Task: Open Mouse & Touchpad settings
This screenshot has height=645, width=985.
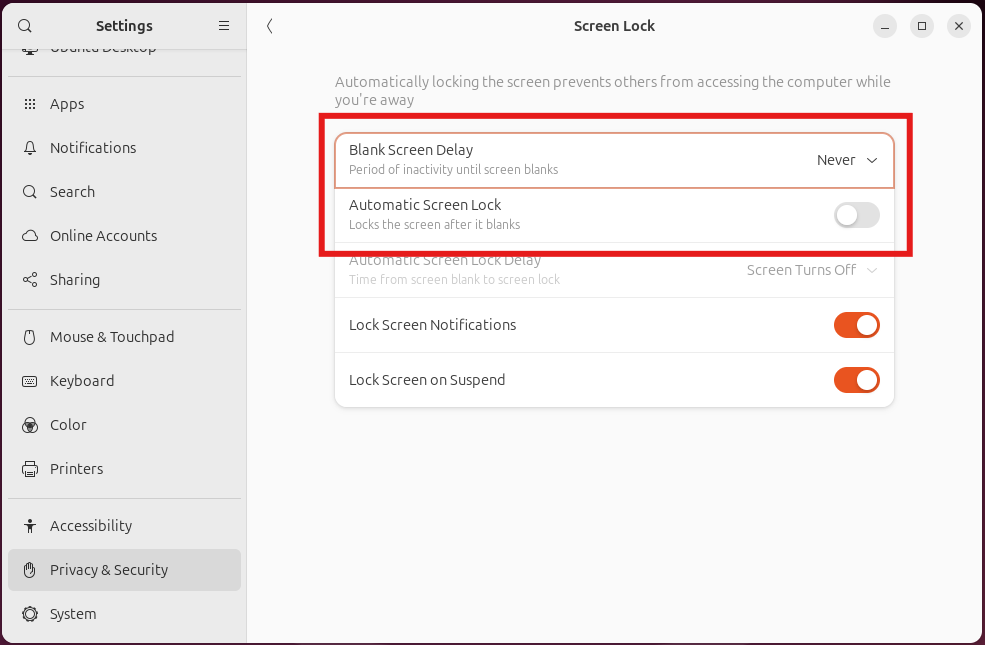Action: point(112,337)
